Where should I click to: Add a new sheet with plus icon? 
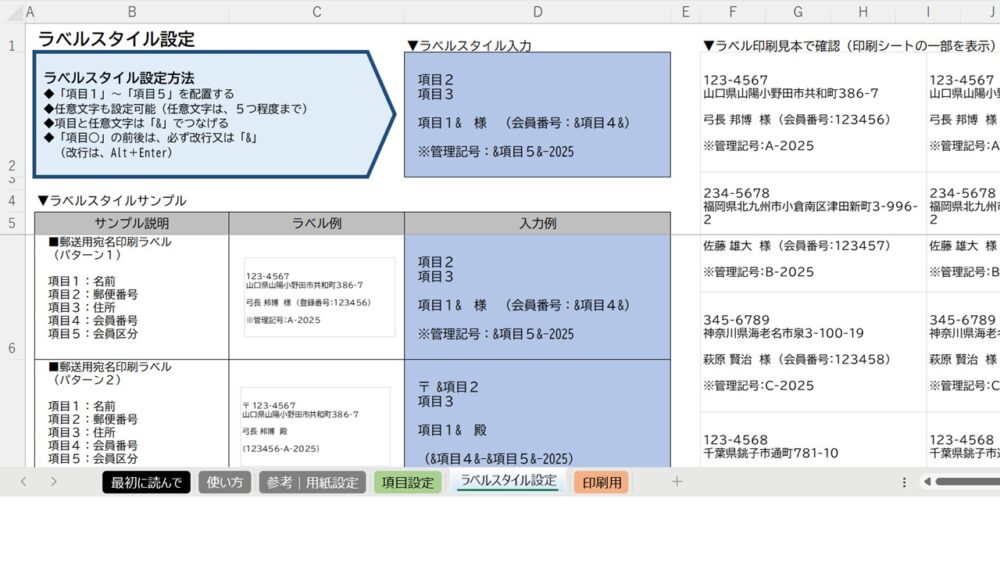[677, 482]
